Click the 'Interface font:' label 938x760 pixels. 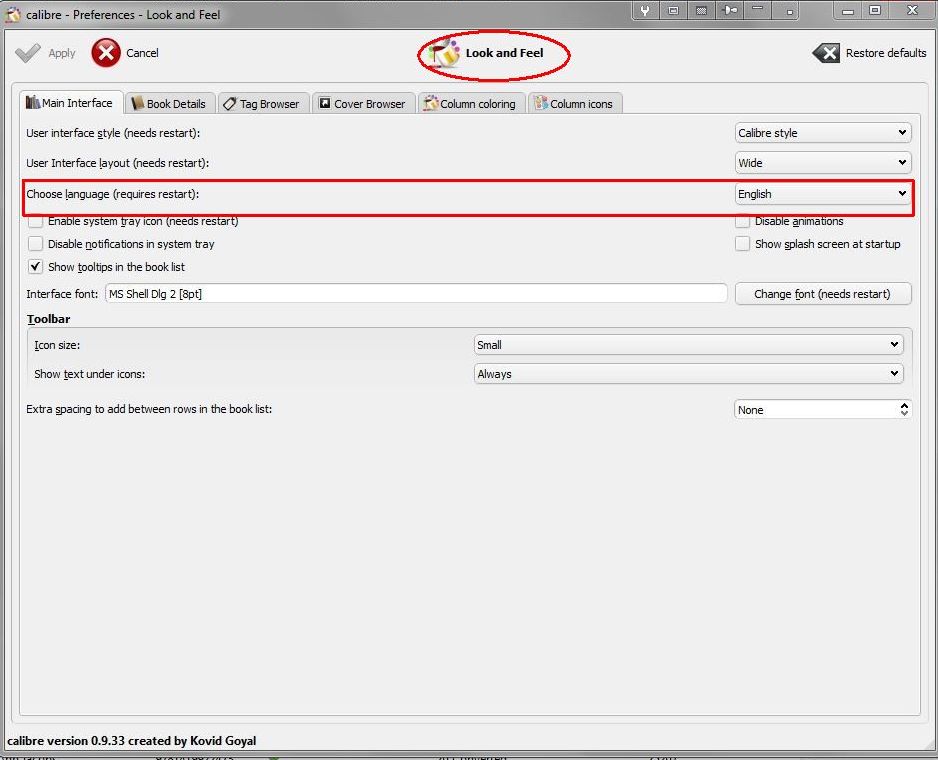click(x=62, y=294)
